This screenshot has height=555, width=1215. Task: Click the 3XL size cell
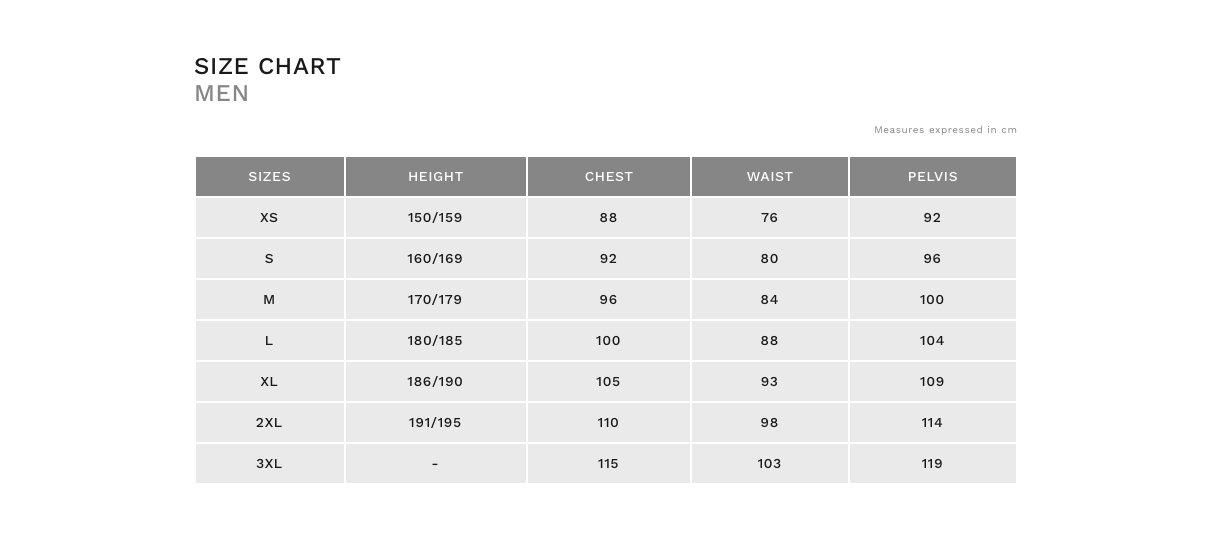(270, 463)
